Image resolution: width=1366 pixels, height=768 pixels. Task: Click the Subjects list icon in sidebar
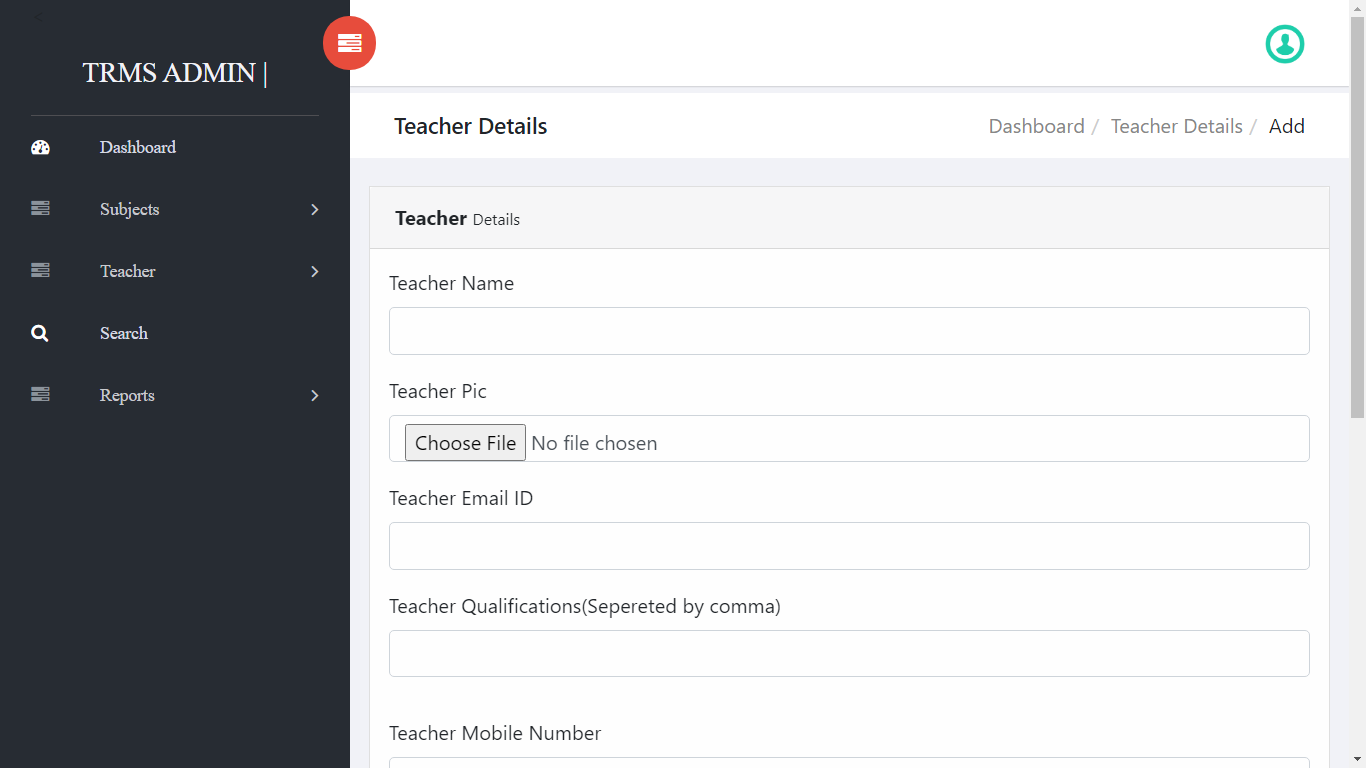point(40,208)
